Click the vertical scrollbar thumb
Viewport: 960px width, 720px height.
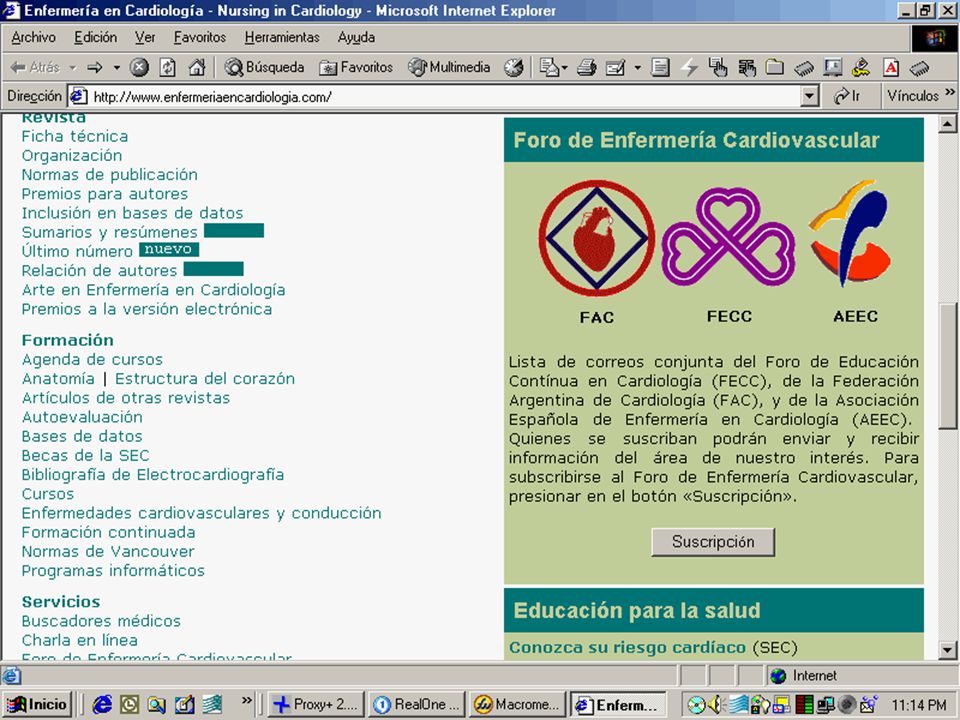(947, 365)
